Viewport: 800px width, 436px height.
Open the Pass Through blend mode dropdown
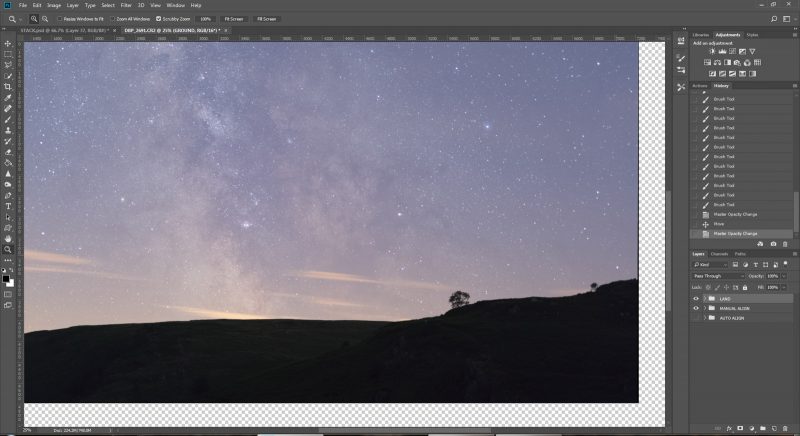point(718,276)
